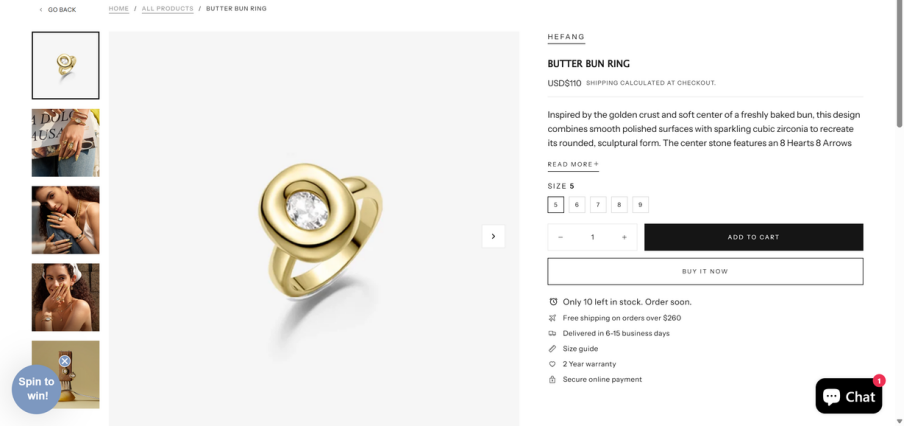Open the Spin to win bubble
904x426 pixels.
[x=36, y=389]
